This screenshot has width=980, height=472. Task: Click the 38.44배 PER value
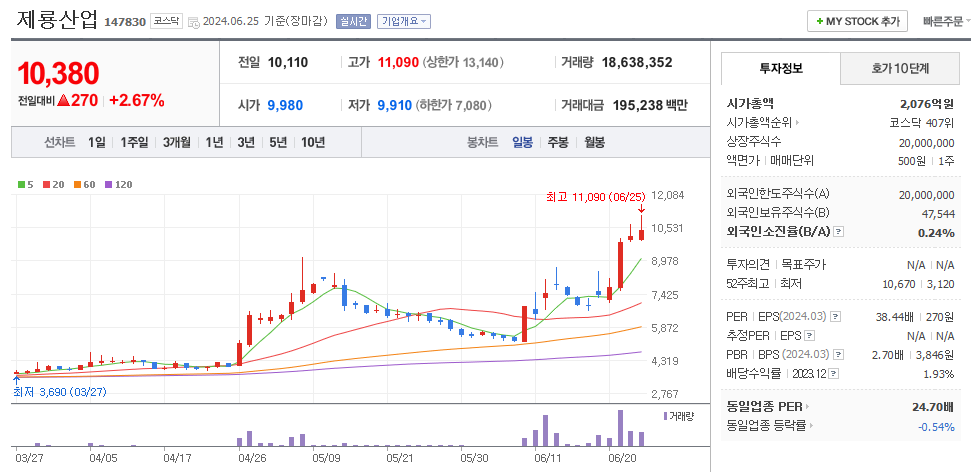click(x=894, y=317)
